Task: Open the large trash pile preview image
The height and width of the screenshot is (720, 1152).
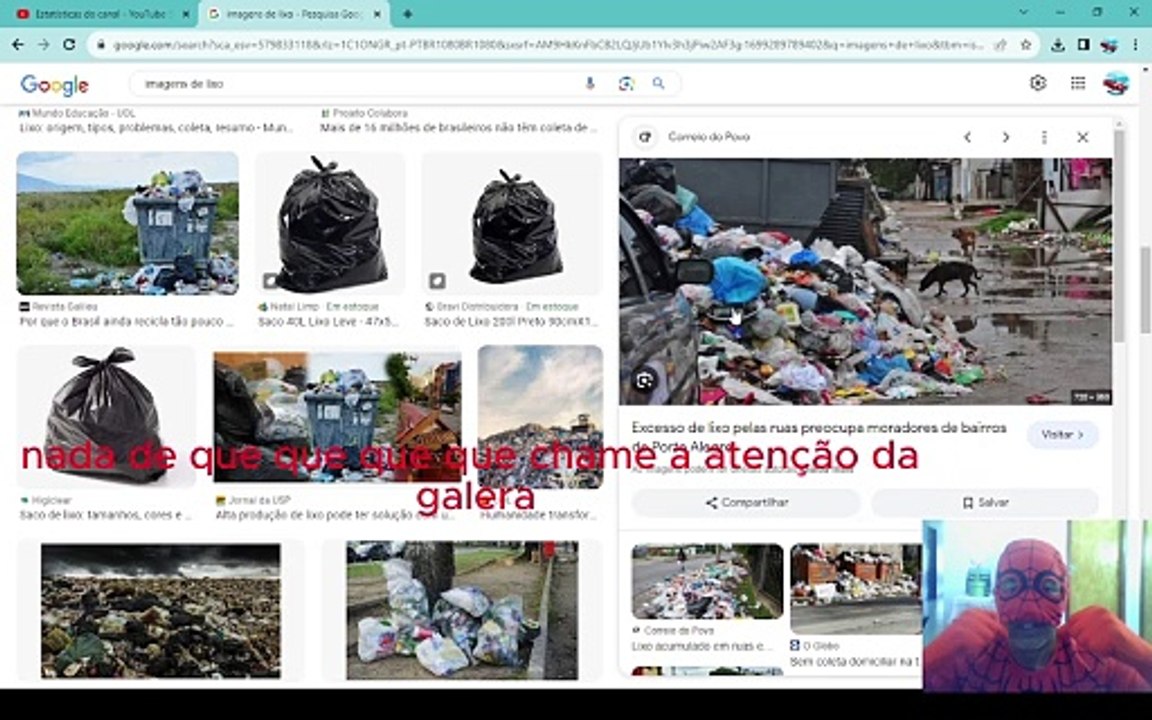Action: pyautogui.click(x=865, y=281)
